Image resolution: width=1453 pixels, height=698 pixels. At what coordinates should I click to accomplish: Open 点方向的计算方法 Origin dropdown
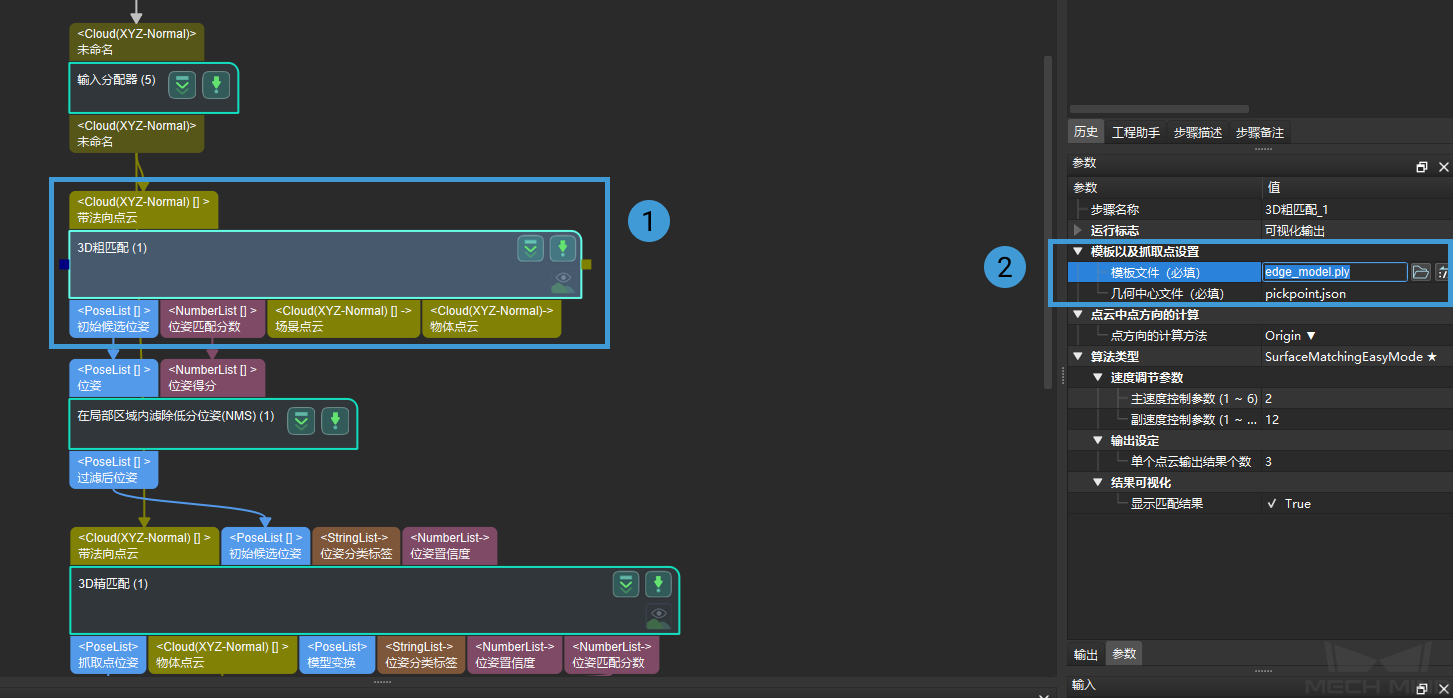(x=1291, y=336)
